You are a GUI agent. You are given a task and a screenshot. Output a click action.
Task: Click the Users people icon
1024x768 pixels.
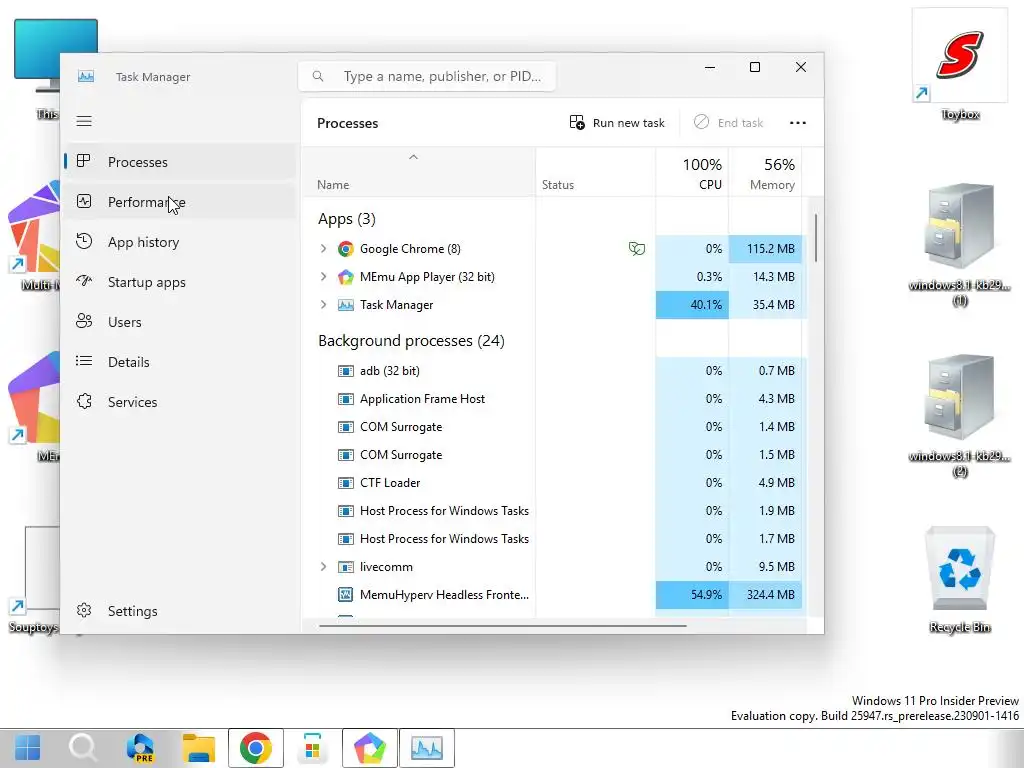[84, 321]
